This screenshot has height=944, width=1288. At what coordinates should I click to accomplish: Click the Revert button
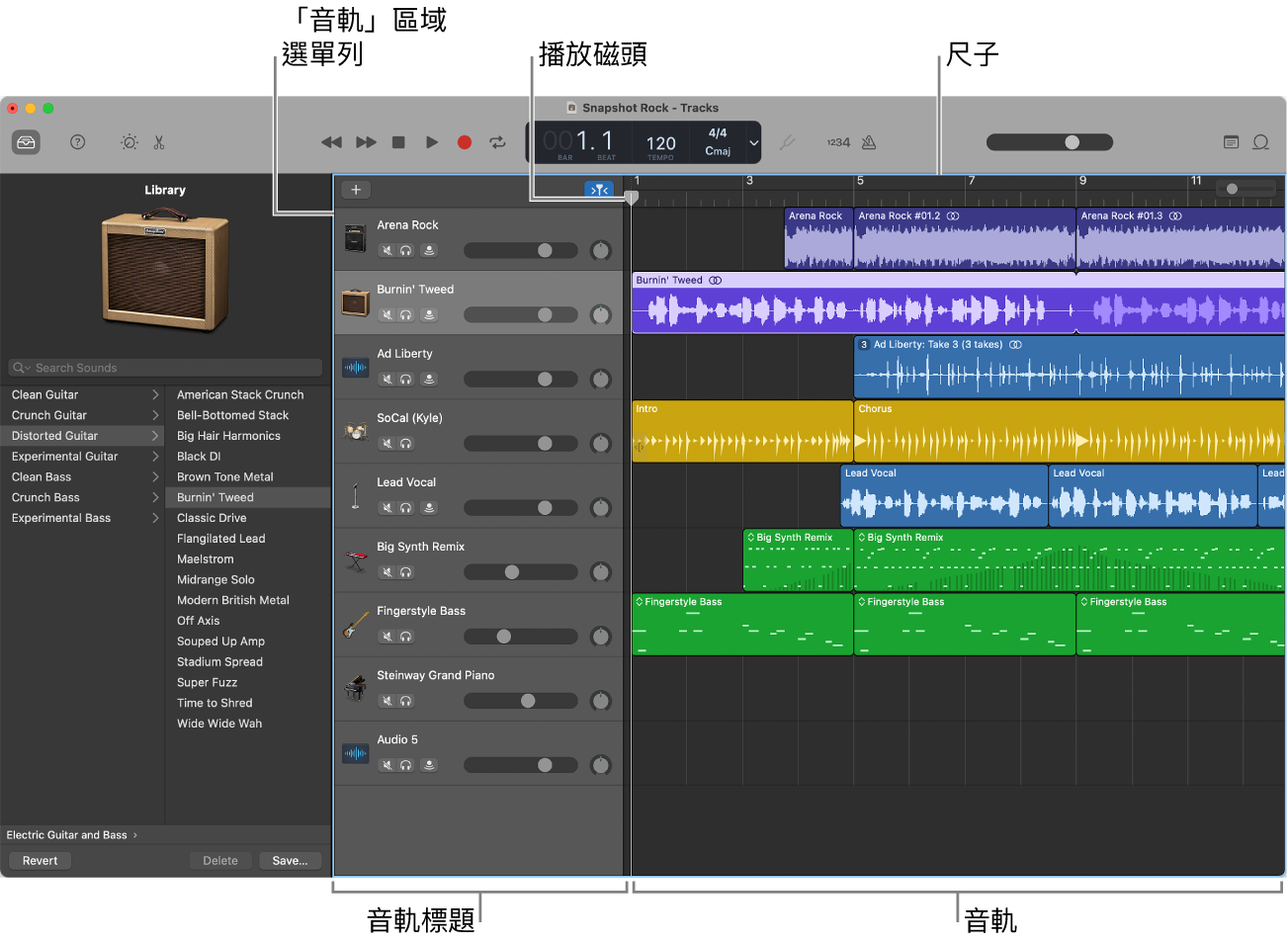(x=41, y=861)
